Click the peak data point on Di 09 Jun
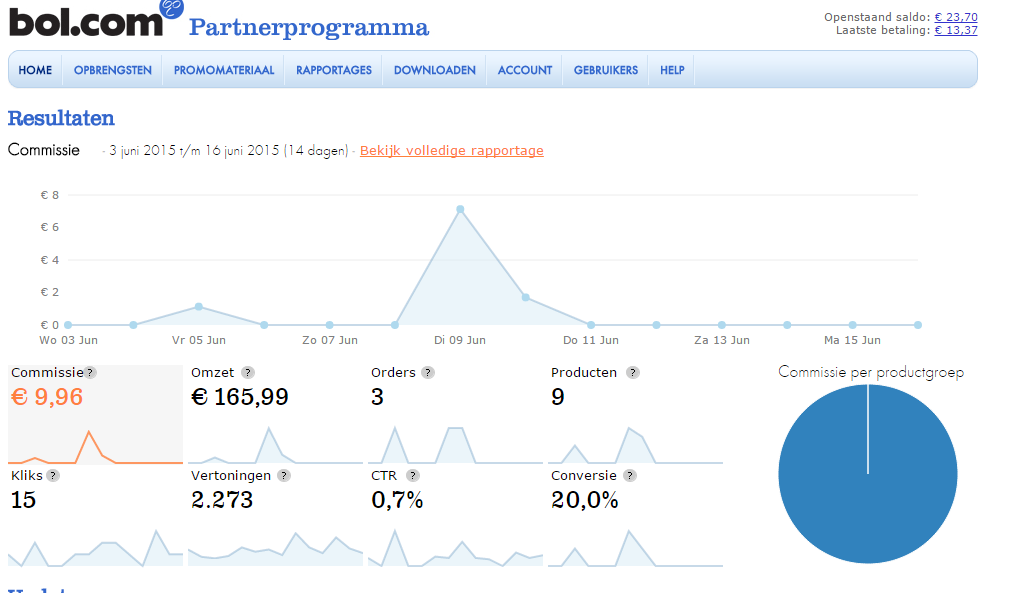Viewport: 1016px width, 593px height. (460, 209)
